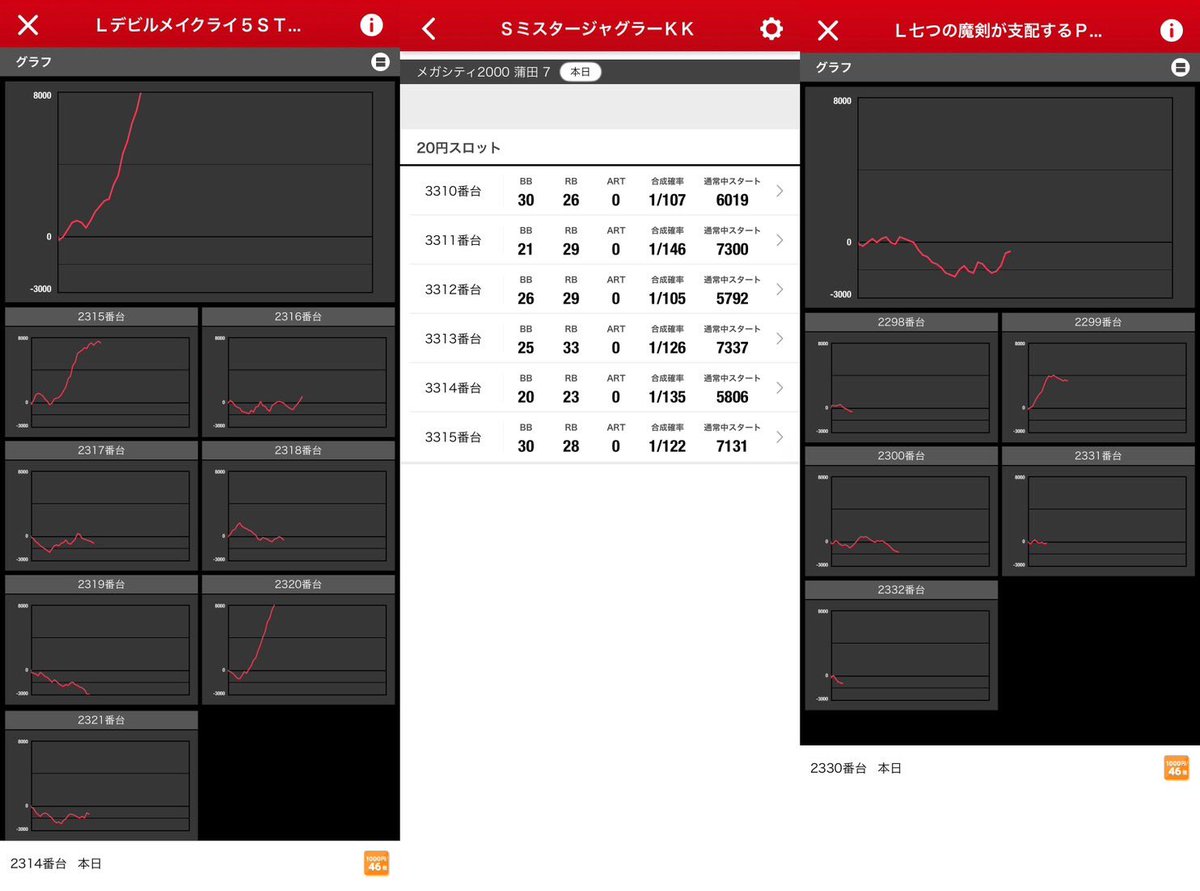Close the Lデビルメイクライ5 graph screen
The image size is (1200, 891).
coord(28,26)
